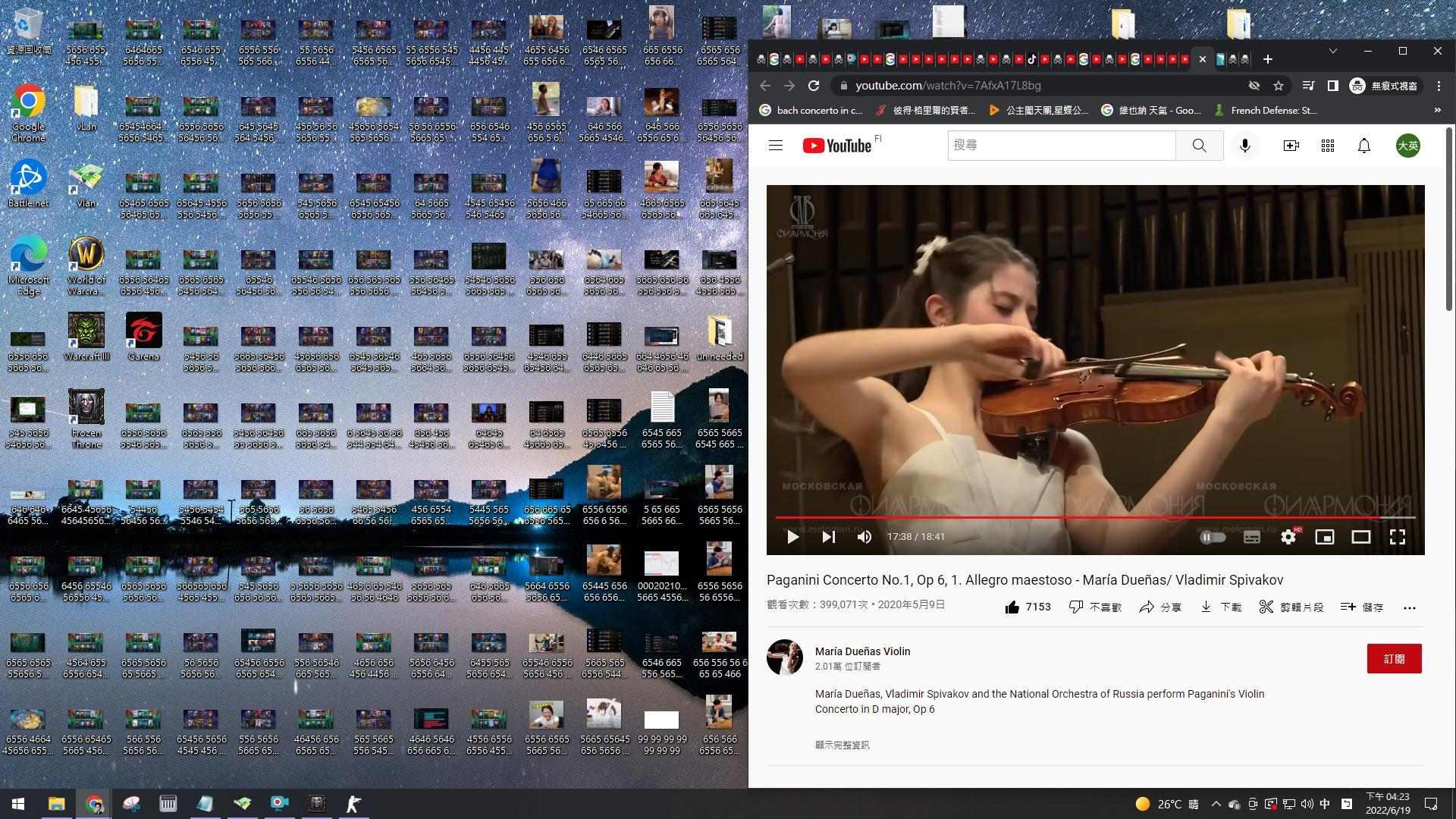Viewport: 1456px width, 819px height.
Task: Toggle subtitles on the video player
Action: pos(1252,537)
